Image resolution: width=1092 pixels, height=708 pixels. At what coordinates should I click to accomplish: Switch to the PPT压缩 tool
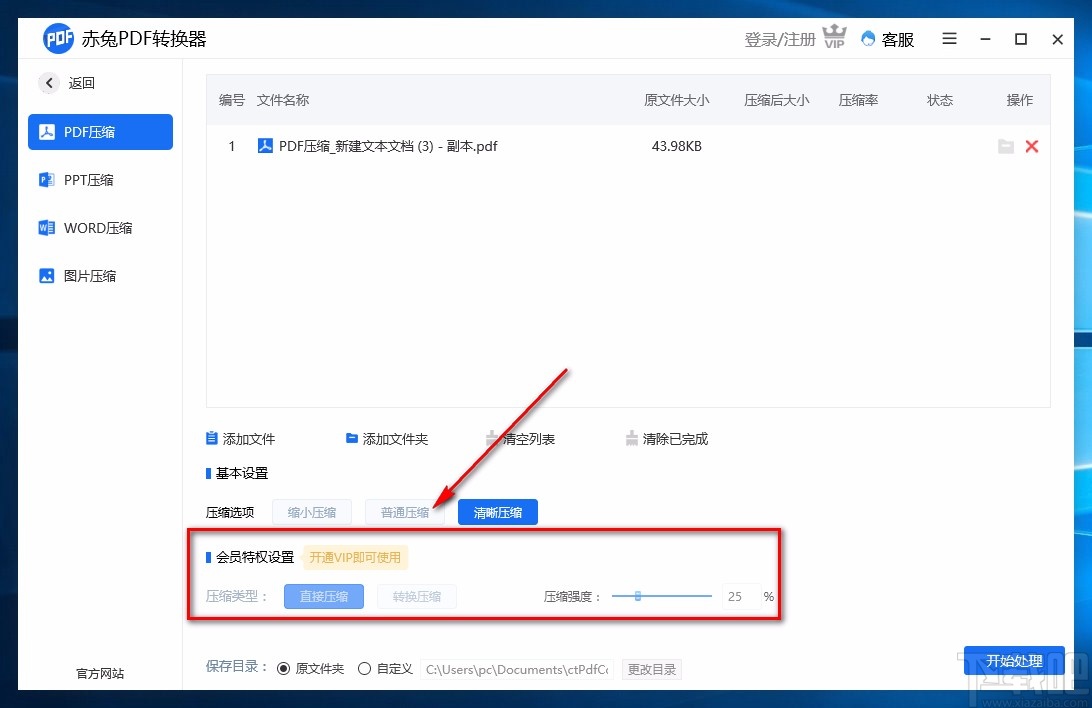click(x=100, y=179)
